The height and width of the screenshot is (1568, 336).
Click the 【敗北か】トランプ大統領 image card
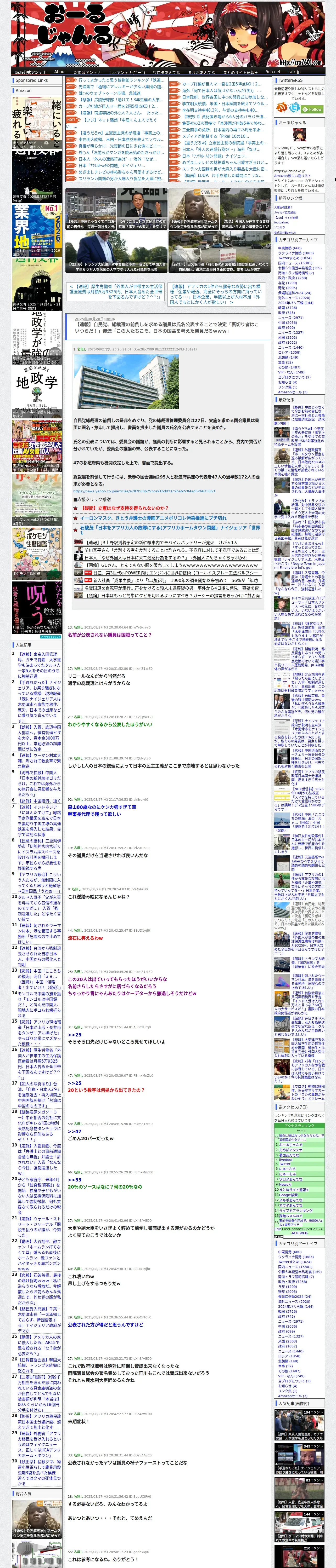[116, 251]
